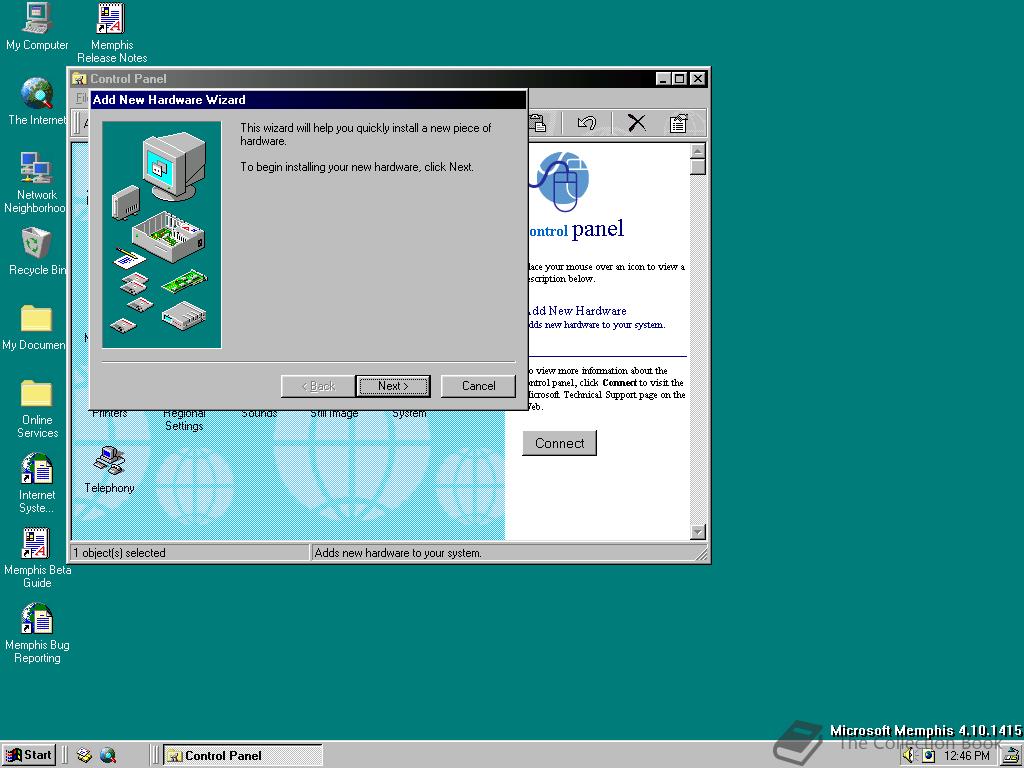Viewport: 1024px width, 768px height.
Task: Select the Network Neighborhood desktop icon
Action: pos(35,183)
